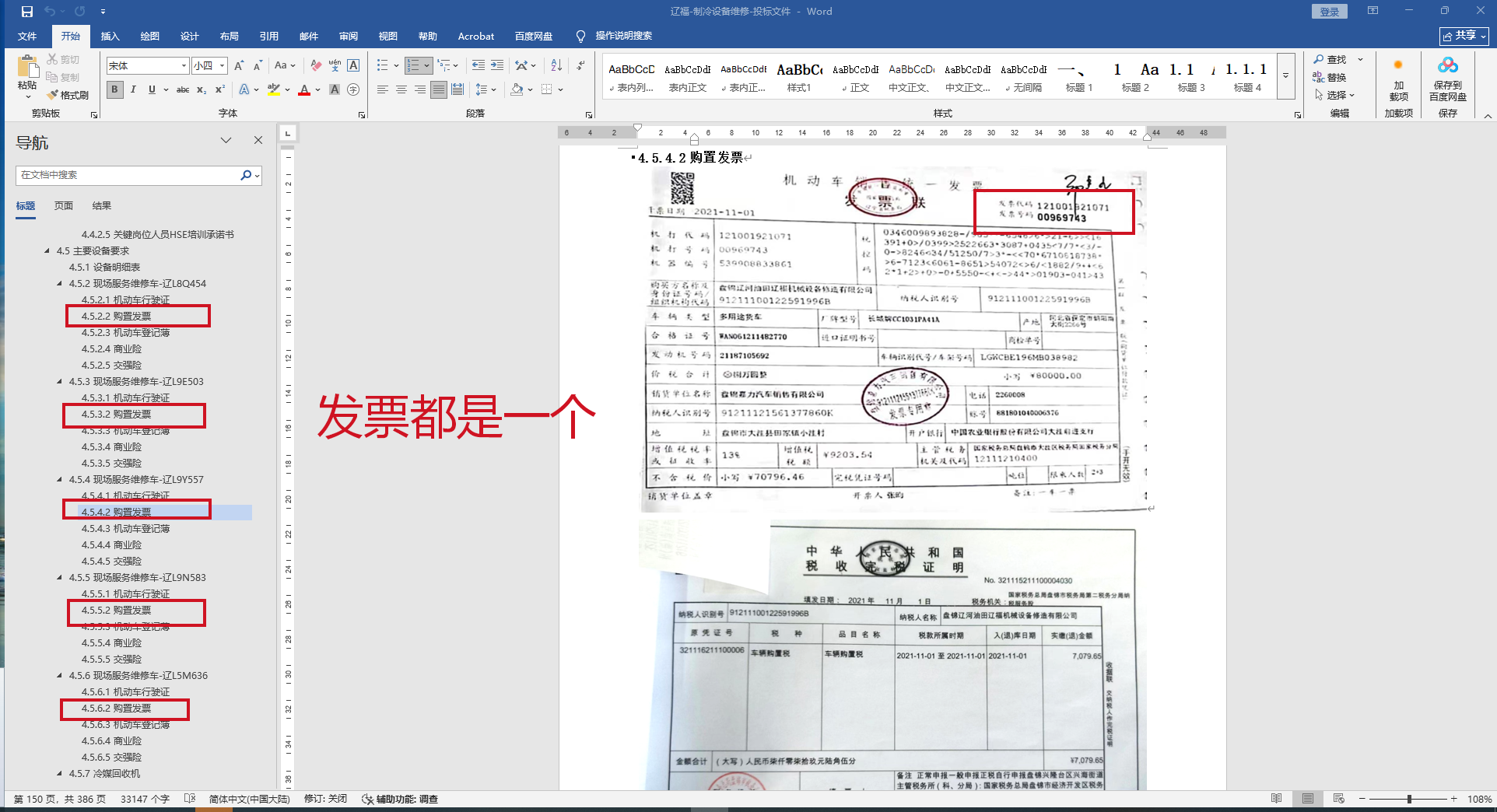1497x812 pixels.
Task: Apply the 标题 1 heading style
Action: click(x=1079, y=76)
